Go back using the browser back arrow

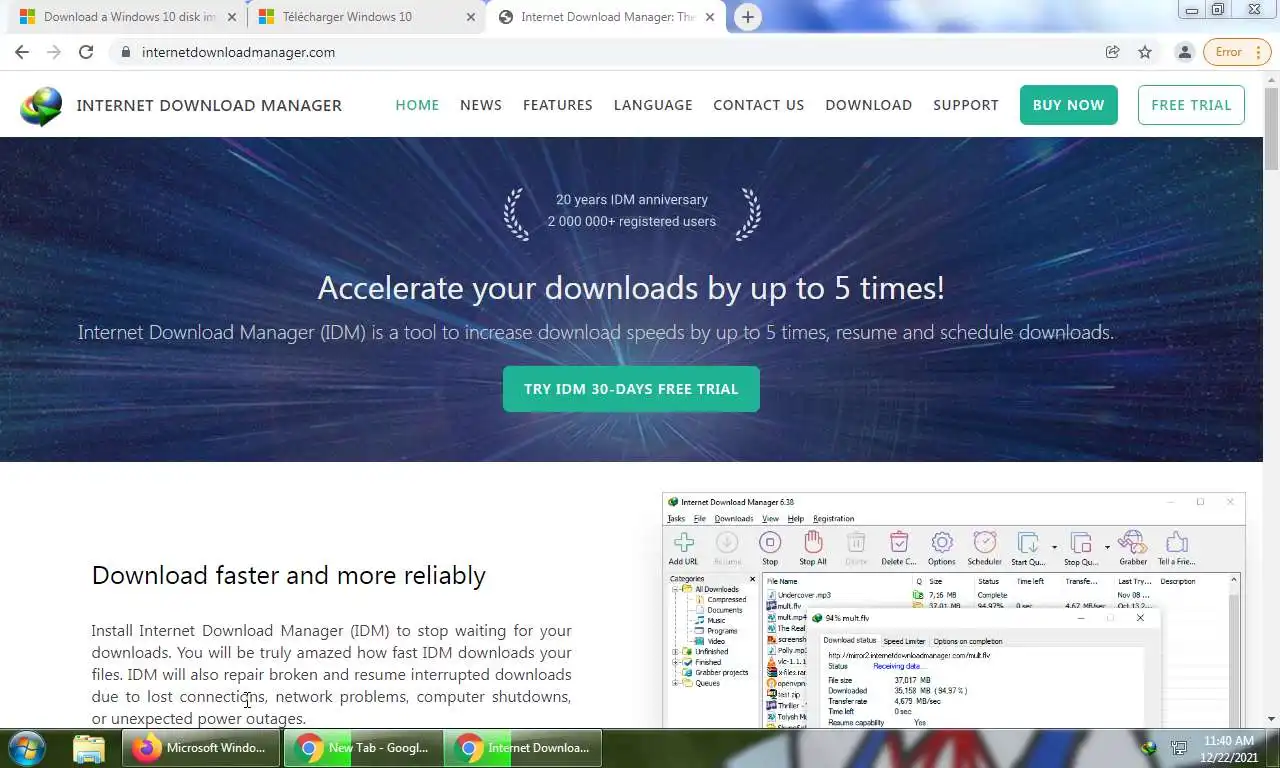point(22,52)
